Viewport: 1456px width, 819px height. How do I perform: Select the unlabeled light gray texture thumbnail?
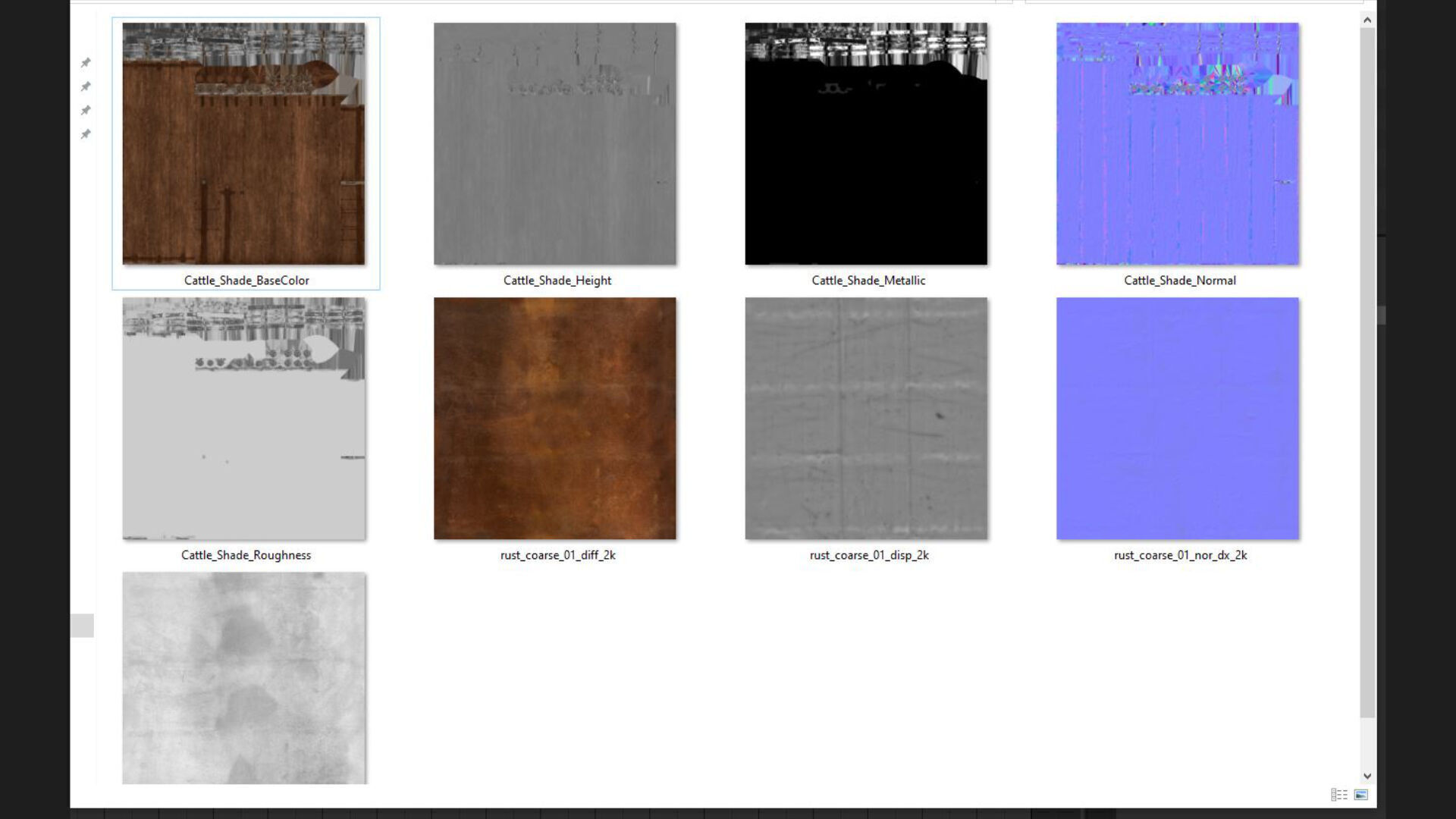pos(243,678)
